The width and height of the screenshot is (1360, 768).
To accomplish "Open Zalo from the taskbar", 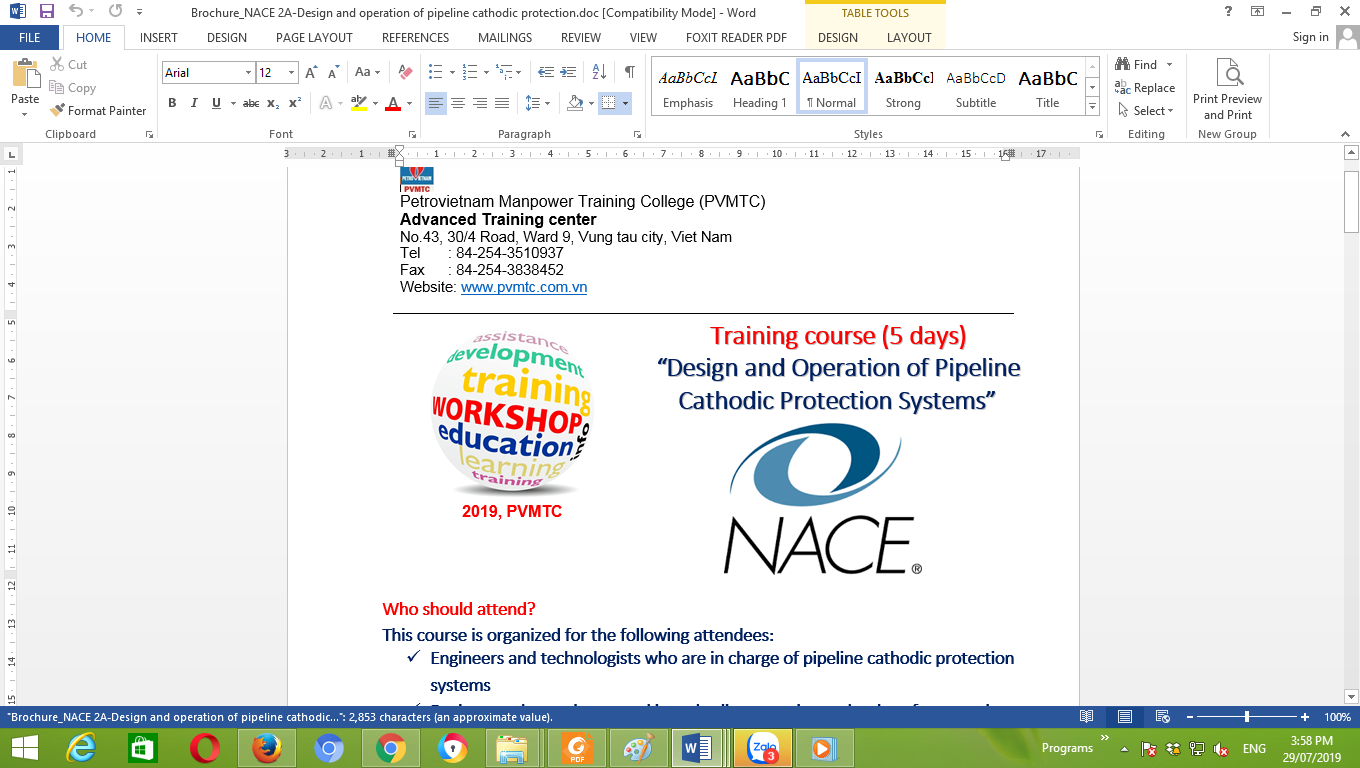I will [x=761, y=748].
